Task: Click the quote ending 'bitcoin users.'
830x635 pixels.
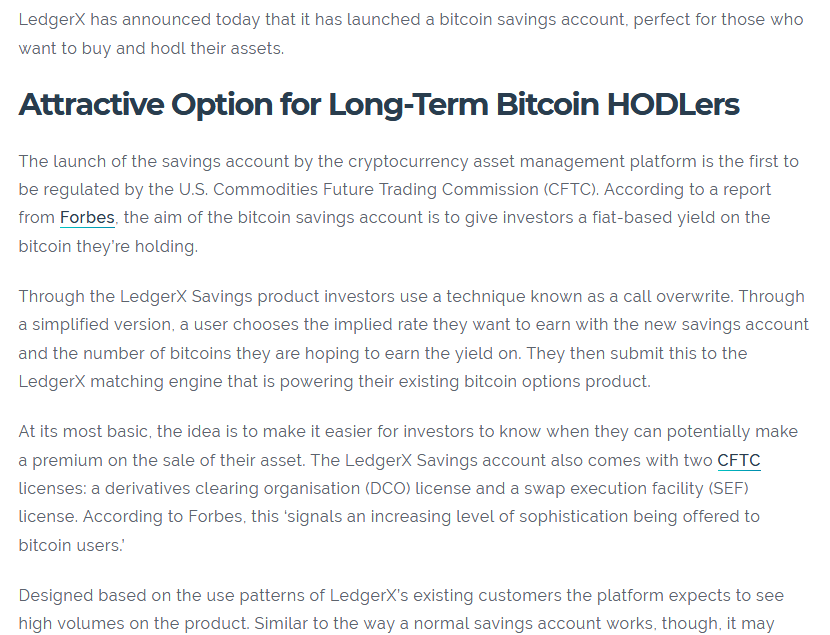Action: 389,531
